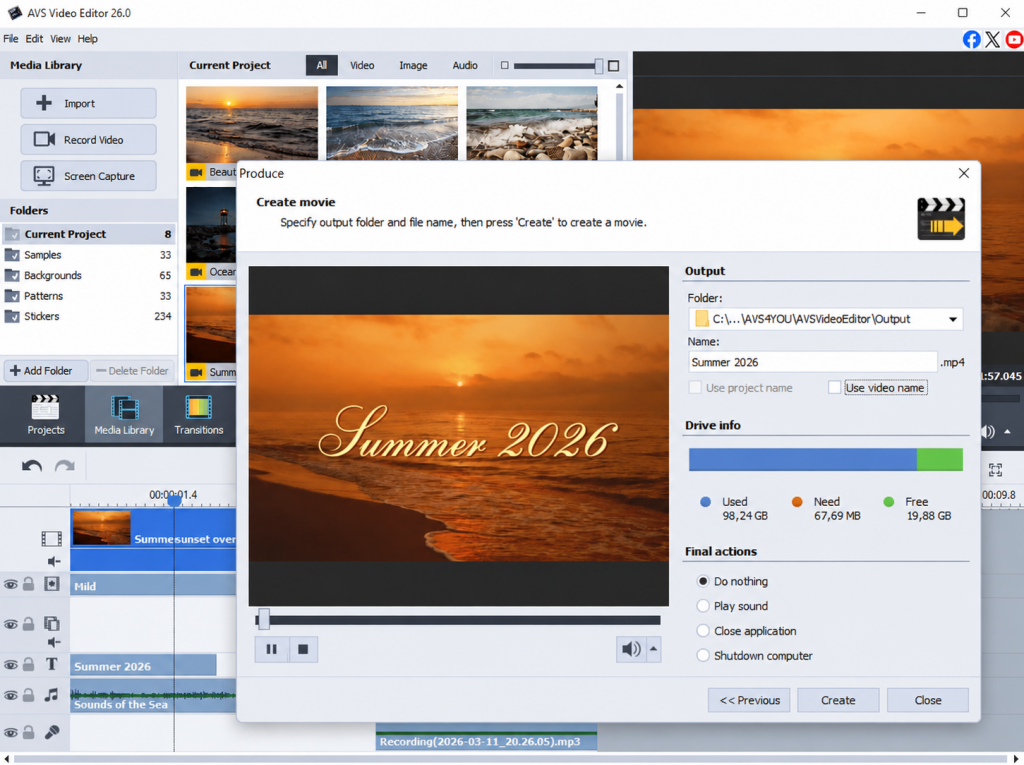Click the fullscreen icon in main preview

(x=995, y=470)
